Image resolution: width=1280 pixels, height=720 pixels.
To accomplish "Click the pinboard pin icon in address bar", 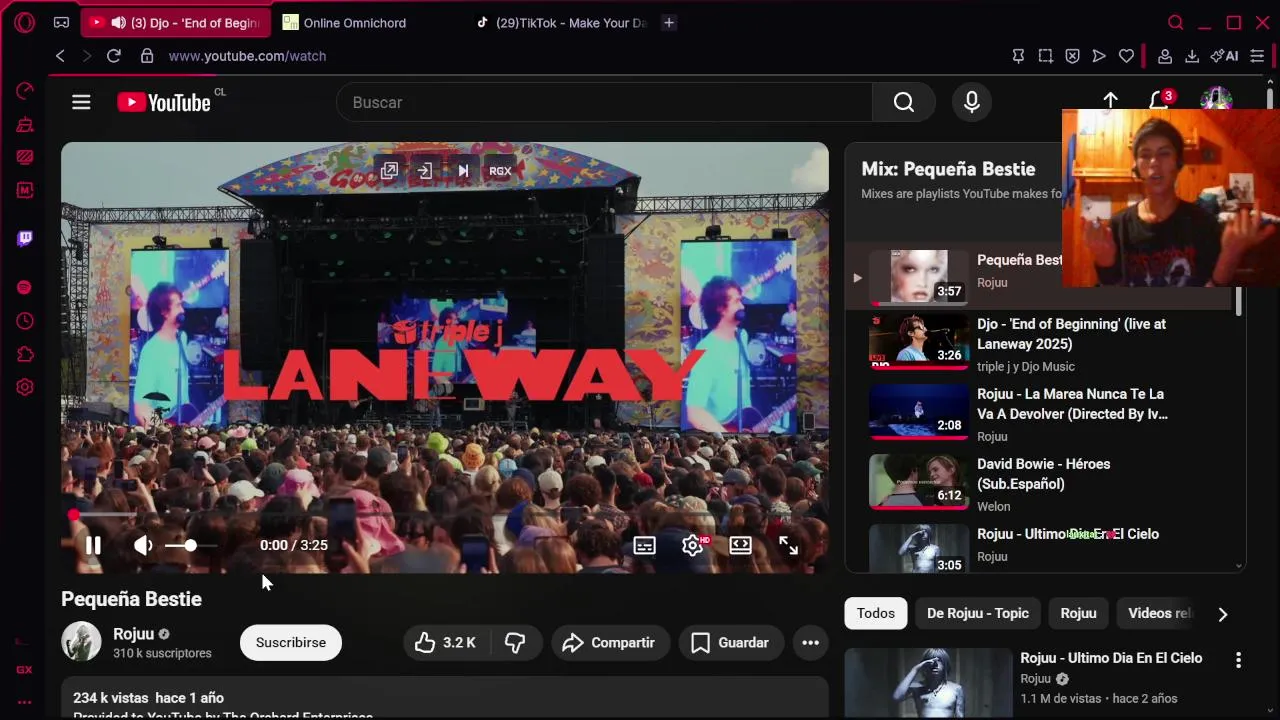I will click(1018, 56).
